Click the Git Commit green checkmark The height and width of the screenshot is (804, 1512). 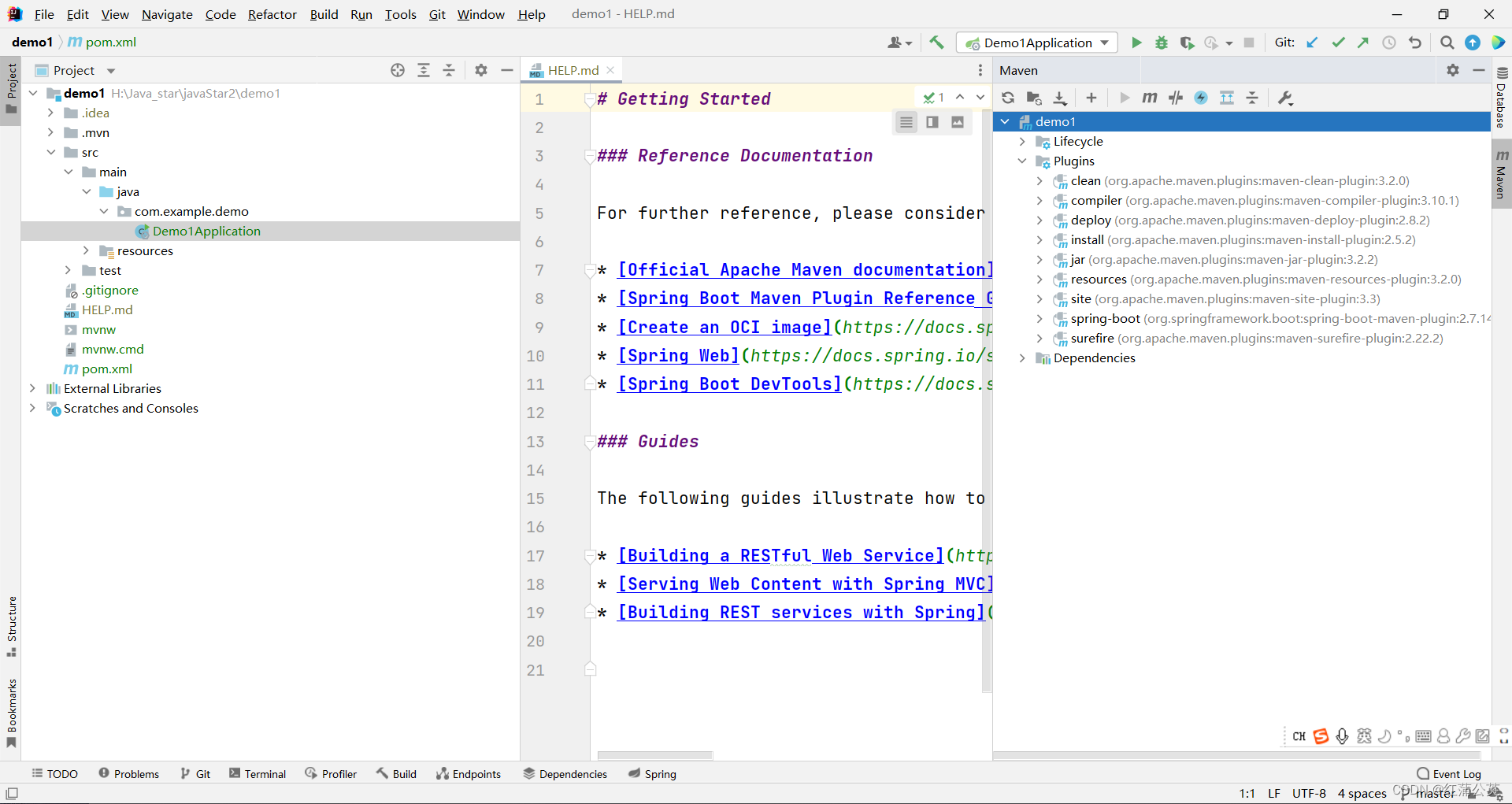[x=1338, y=43]
